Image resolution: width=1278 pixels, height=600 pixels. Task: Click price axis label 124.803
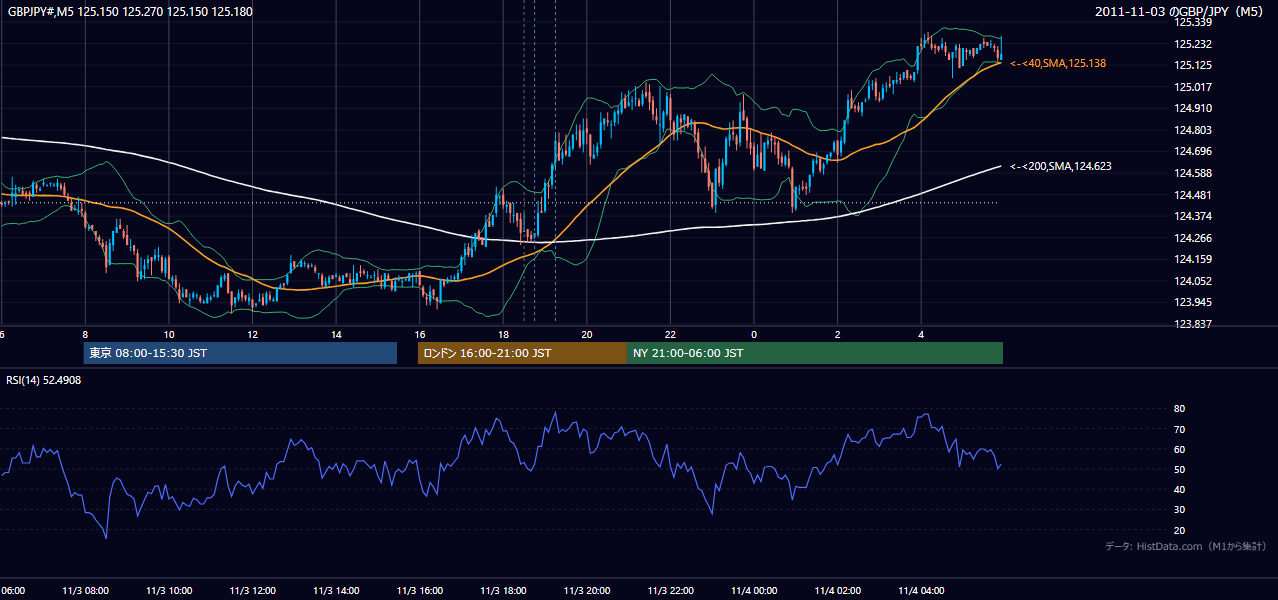tap(1193, 130)
